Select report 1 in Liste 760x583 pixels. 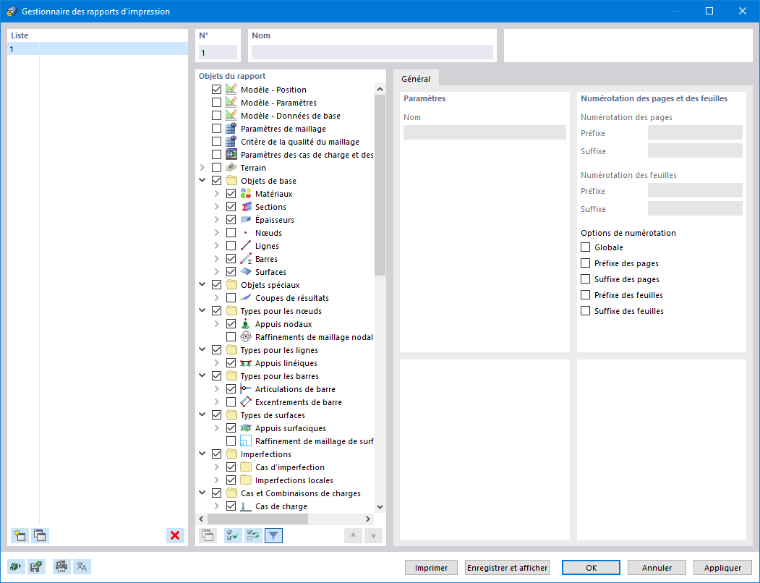tap(97, 48)
